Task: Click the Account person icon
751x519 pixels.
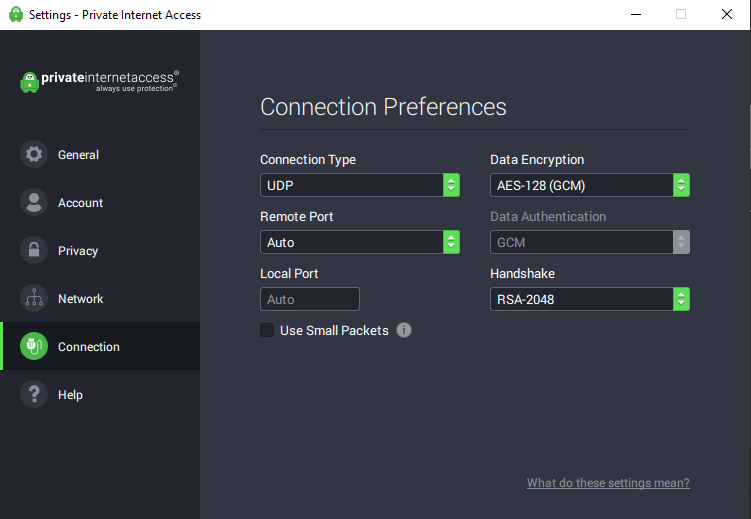Action: [x=34, y=202]
